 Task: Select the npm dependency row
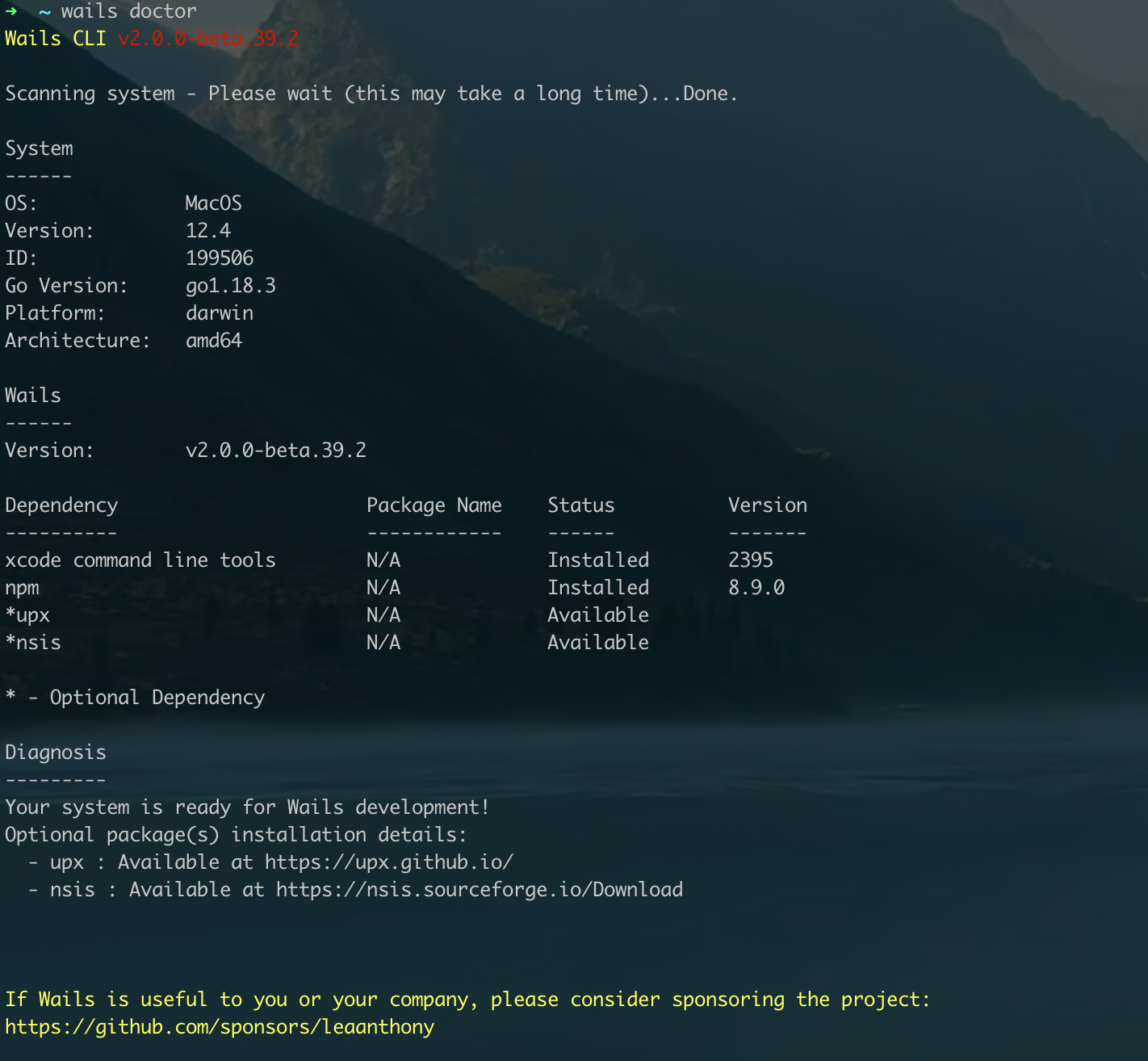[x=22, y=587]
